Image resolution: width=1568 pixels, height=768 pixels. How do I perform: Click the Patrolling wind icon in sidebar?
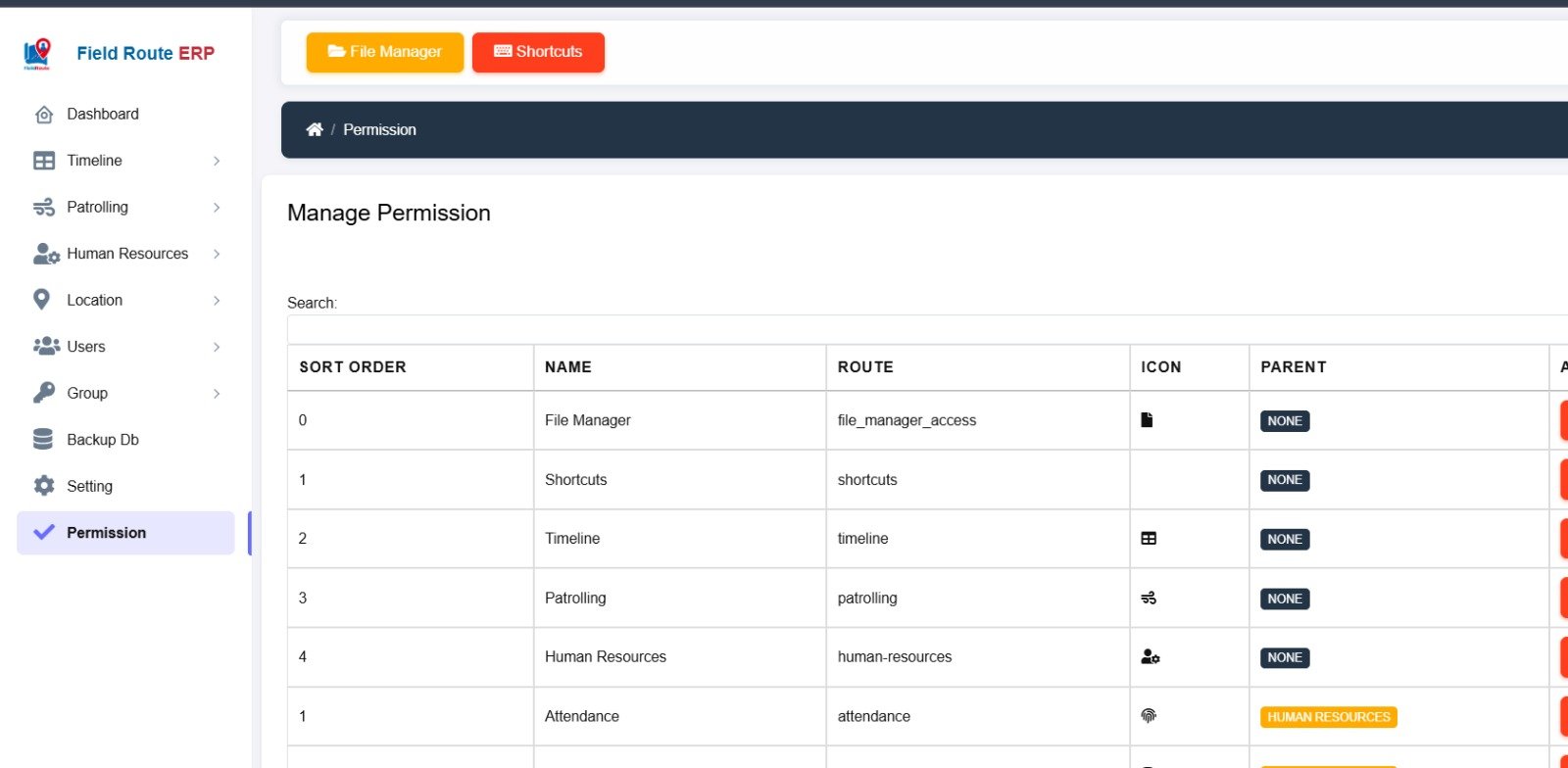point(44,208)
